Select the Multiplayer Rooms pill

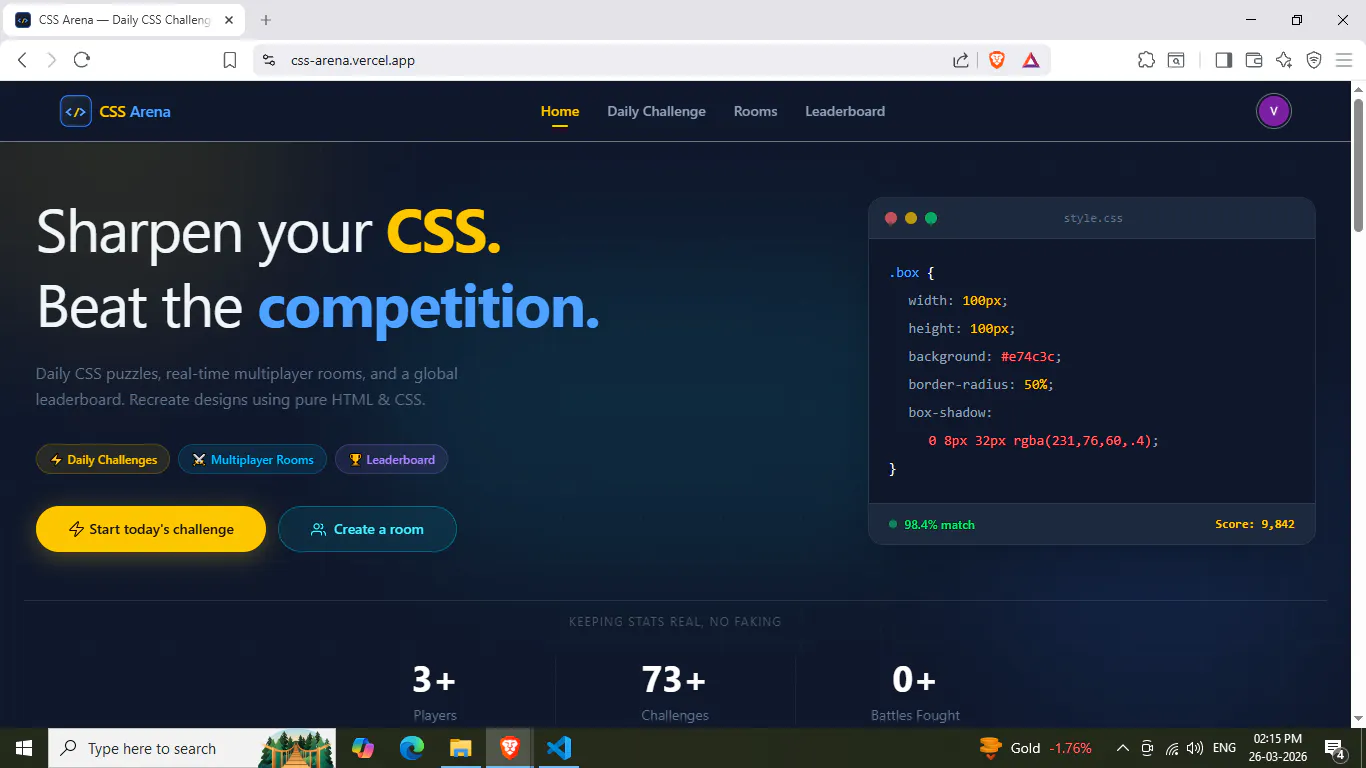coord(252,460)
